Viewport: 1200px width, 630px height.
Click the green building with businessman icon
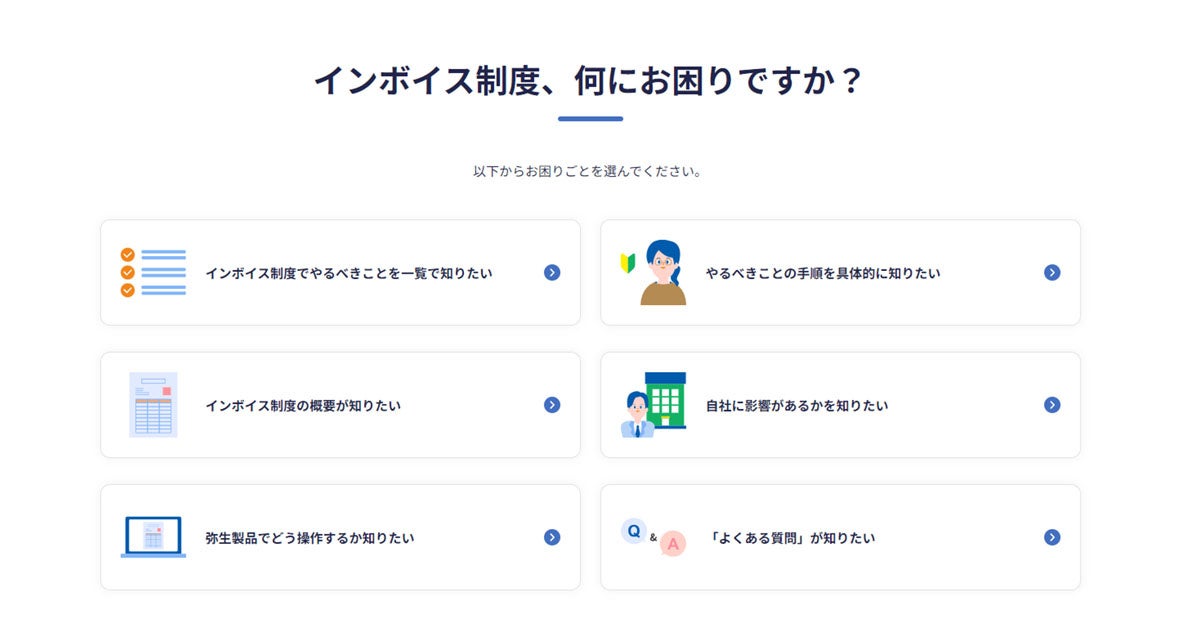(654, 404)
